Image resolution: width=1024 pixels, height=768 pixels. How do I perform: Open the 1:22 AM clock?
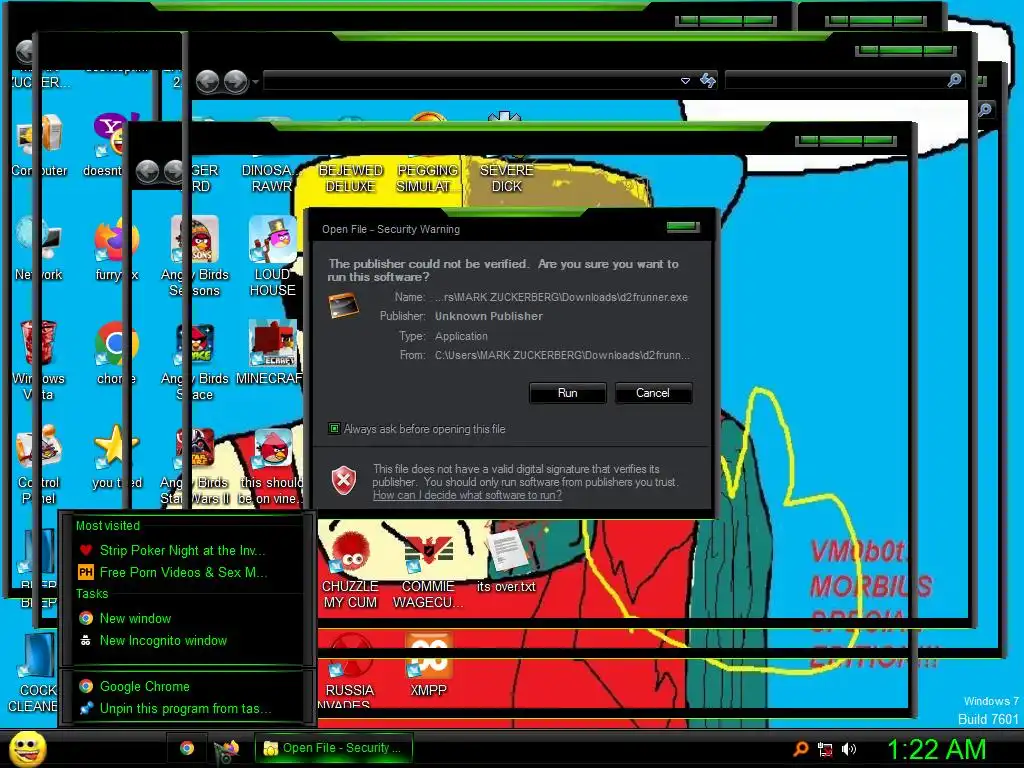click(x=936, y=750)
